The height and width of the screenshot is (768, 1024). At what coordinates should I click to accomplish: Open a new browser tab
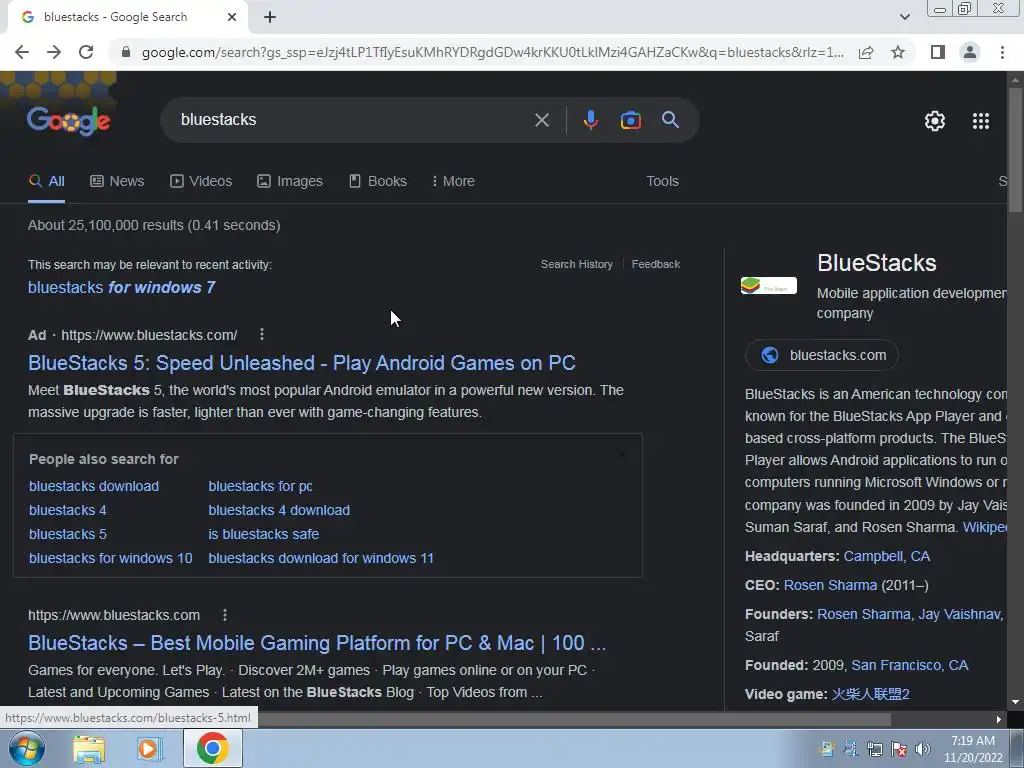point(270,18)
